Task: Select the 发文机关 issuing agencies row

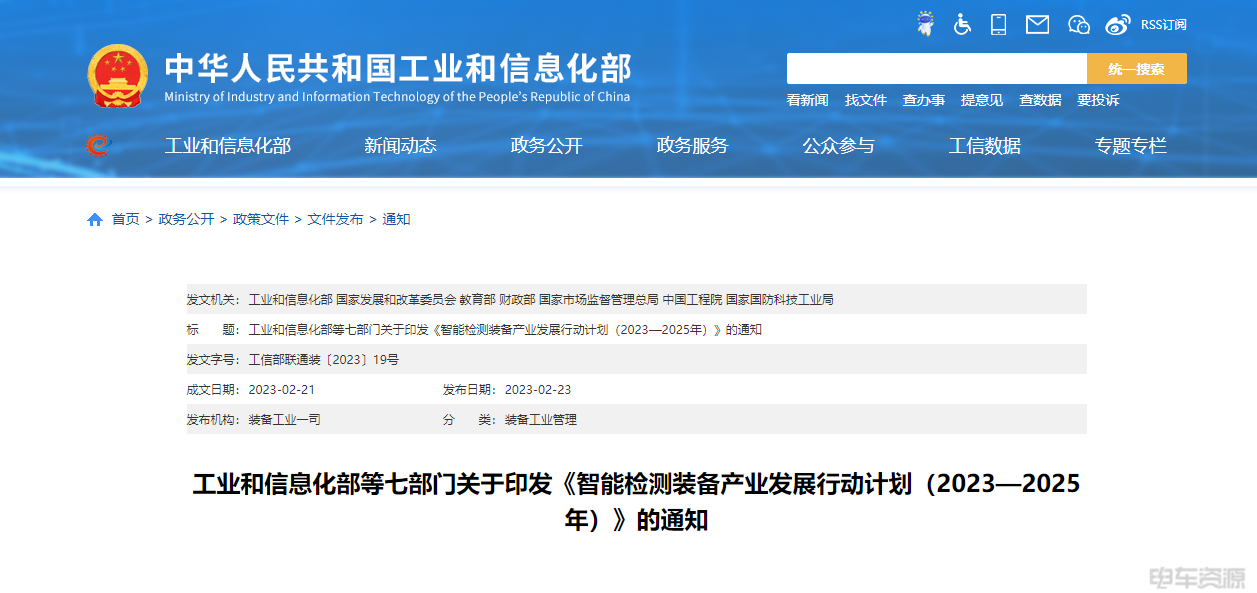Action: pyautogui.click(x=636, y=299)
